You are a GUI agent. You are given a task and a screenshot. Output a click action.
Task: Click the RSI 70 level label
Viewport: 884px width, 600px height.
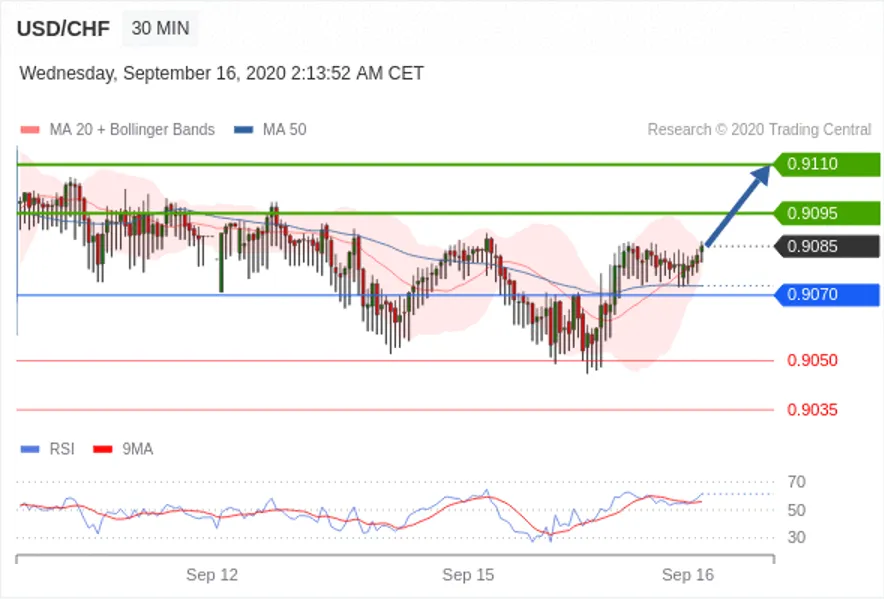(x=797, y=482)
